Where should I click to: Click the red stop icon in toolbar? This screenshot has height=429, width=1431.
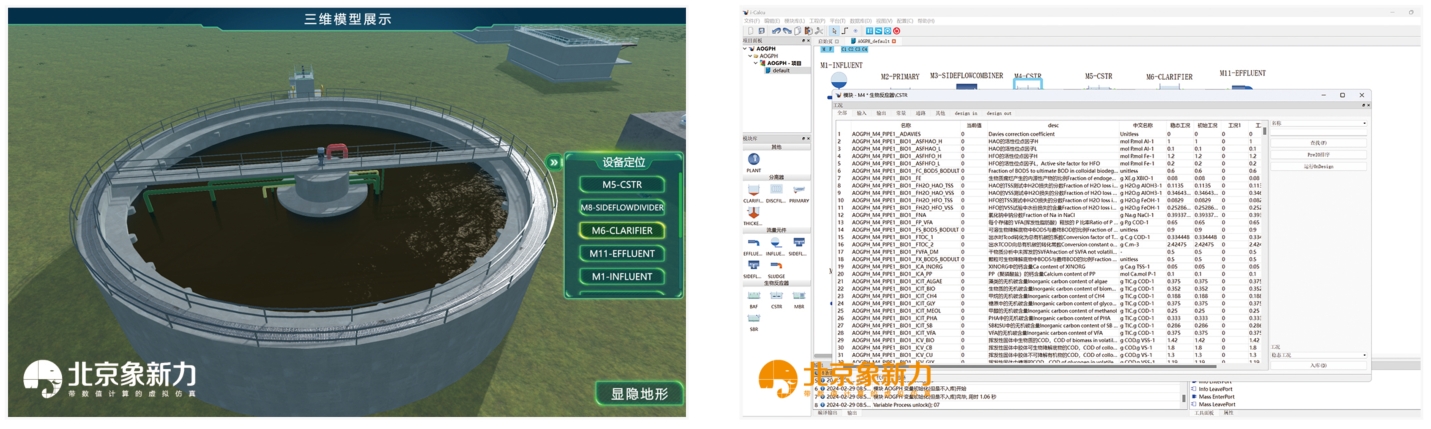pyautogui.click(x=896, y=31)
